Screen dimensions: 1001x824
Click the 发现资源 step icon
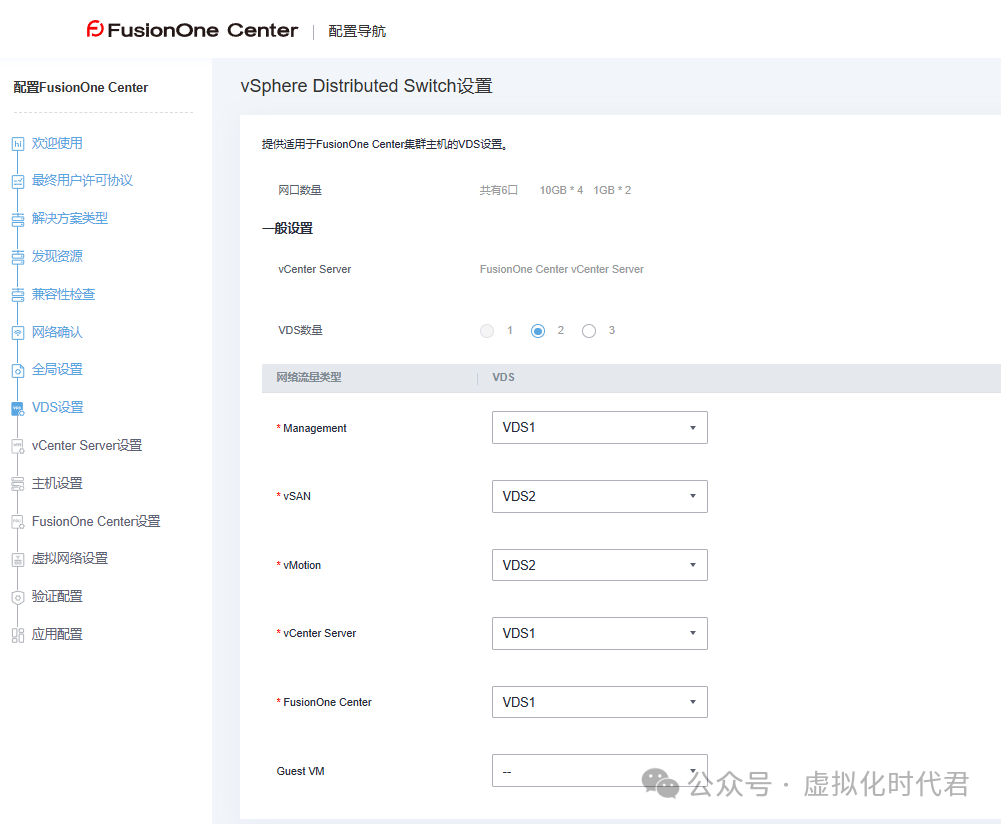click(18, 257)
